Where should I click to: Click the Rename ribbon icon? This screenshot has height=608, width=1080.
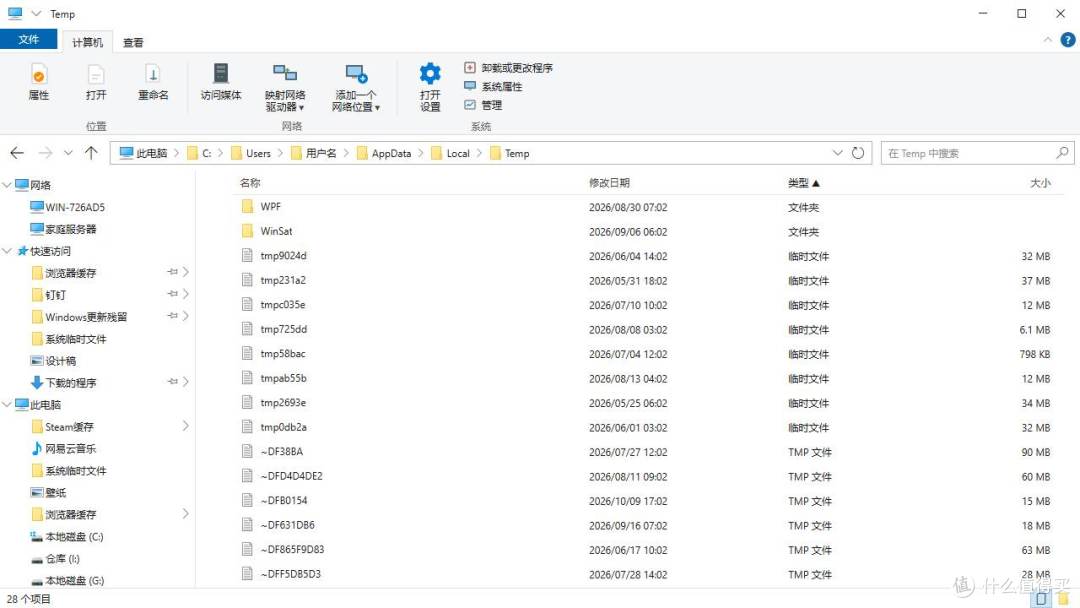point(153,83)
